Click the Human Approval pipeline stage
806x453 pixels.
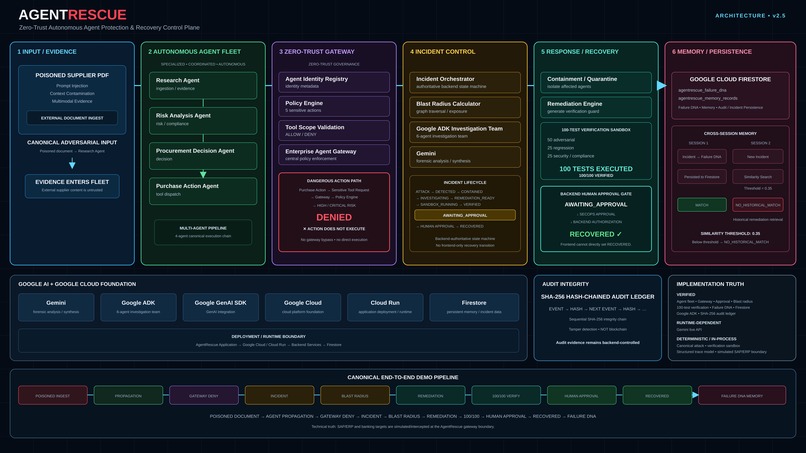pos(581,395)
